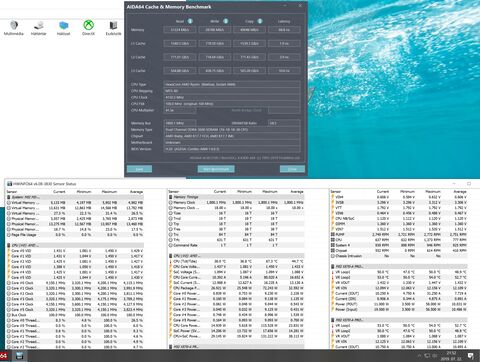
Task: Click the Maximum column header in the first panel
Action: pos(109,192)
